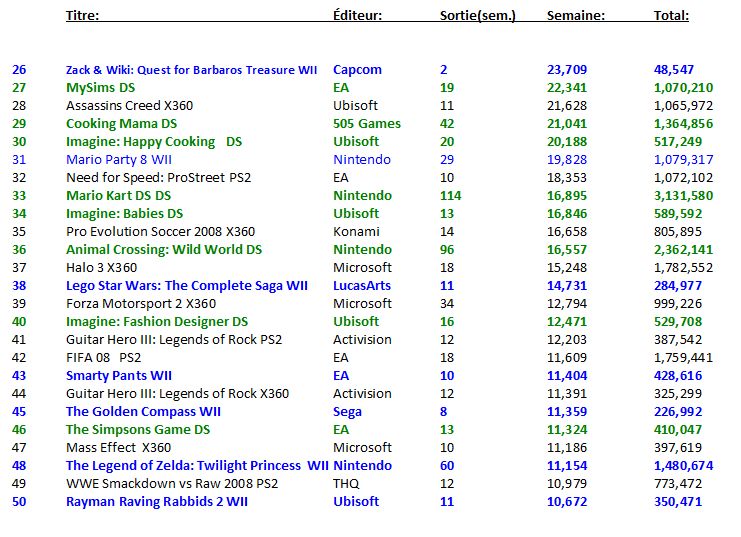Click rank number 37 for Halo 3
The width and height of the screenshot is (741, 537).
pyautogui.click(x=19, y=268)
